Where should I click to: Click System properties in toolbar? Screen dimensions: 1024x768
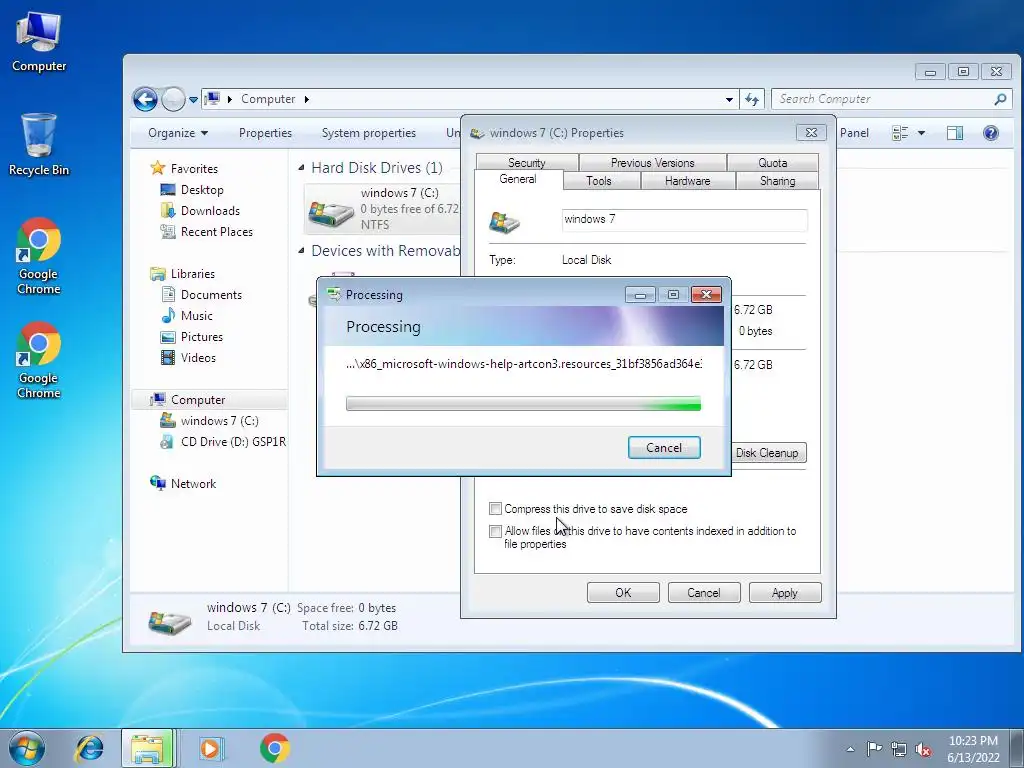point(368,133)
